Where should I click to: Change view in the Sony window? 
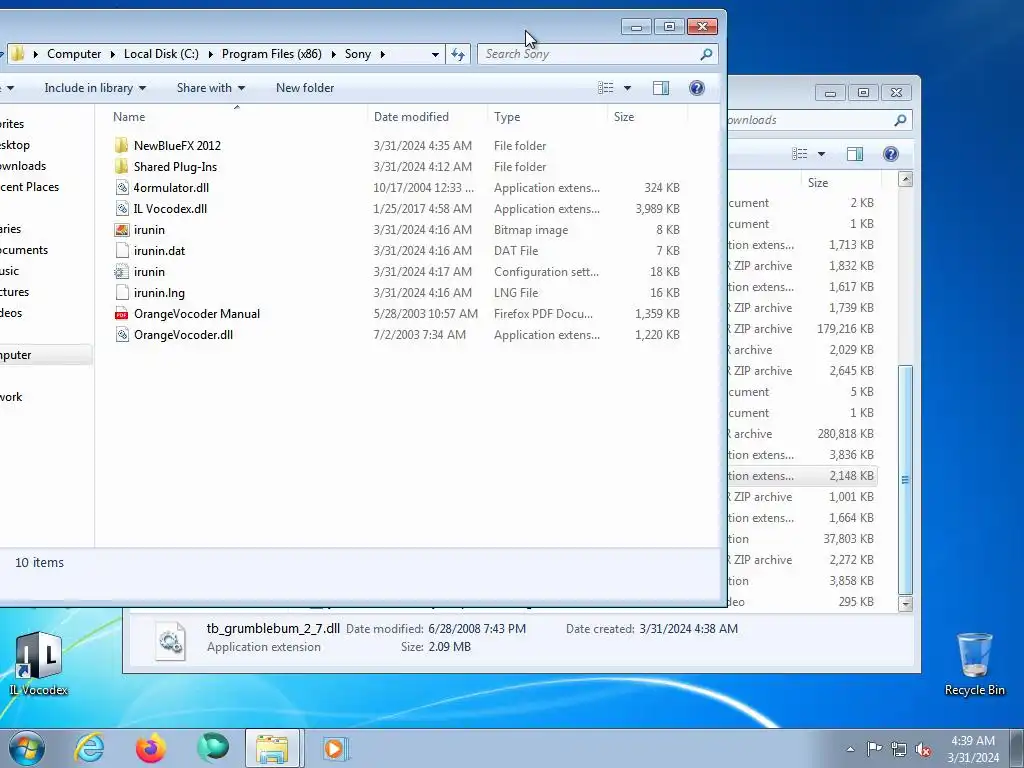pyautogui.click(x=605, y=88)
